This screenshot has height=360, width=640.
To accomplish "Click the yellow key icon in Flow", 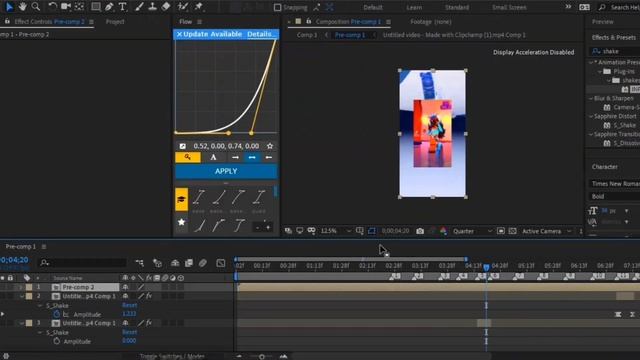I will click(x=188, y=157).
